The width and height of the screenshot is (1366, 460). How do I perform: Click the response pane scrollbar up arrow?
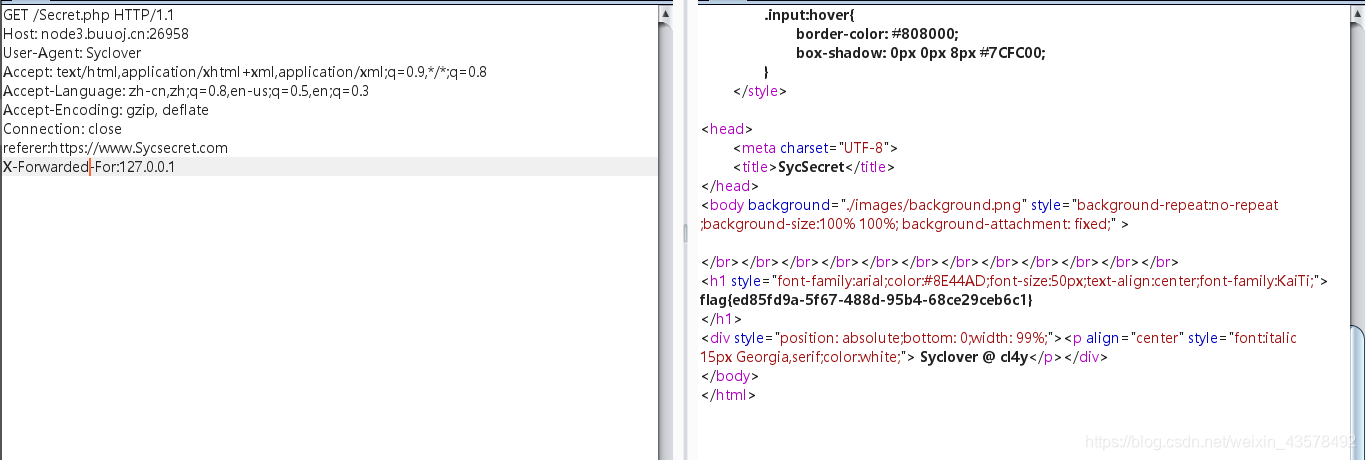[1356, 13]
